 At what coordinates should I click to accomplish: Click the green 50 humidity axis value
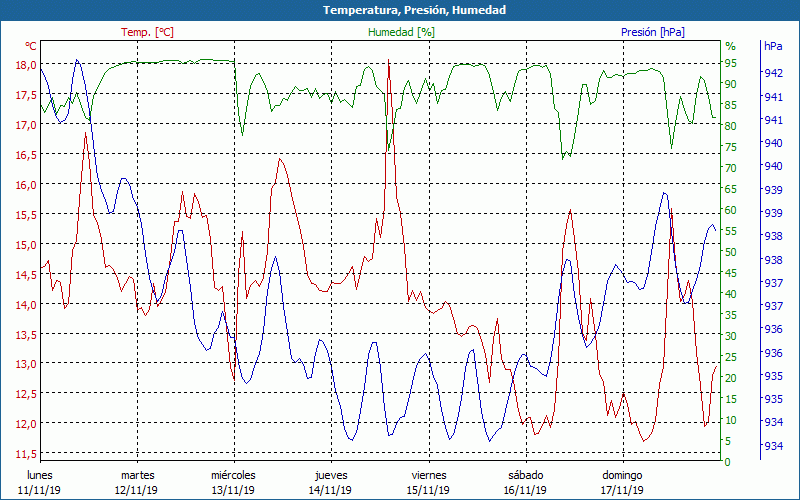[x=731, y=252]
